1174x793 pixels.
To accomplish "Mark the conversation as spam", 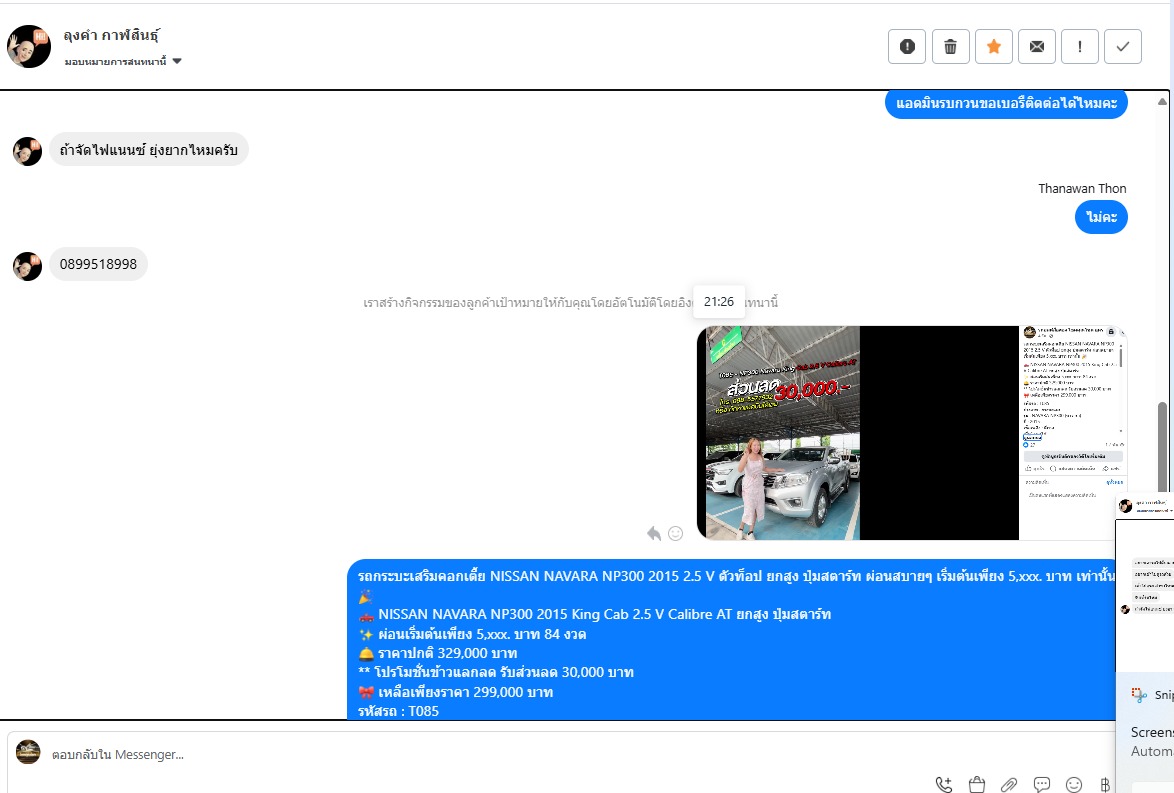I will pyautogui.click(x=907, y=46).
